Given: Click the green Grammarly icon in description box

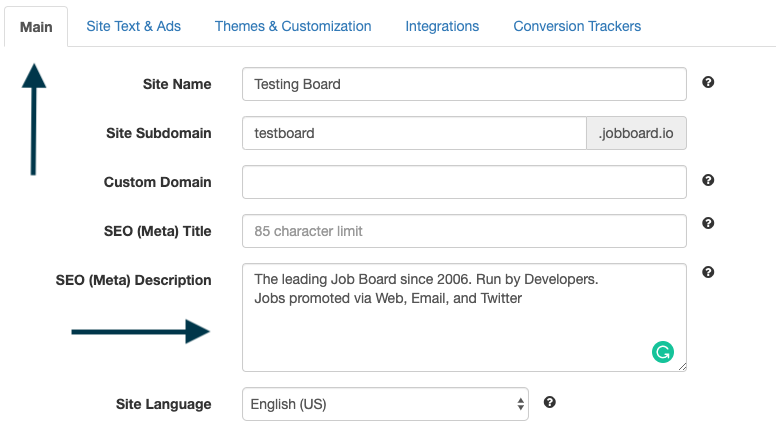Looking at the screenshot, I should [x=662, y=351].
